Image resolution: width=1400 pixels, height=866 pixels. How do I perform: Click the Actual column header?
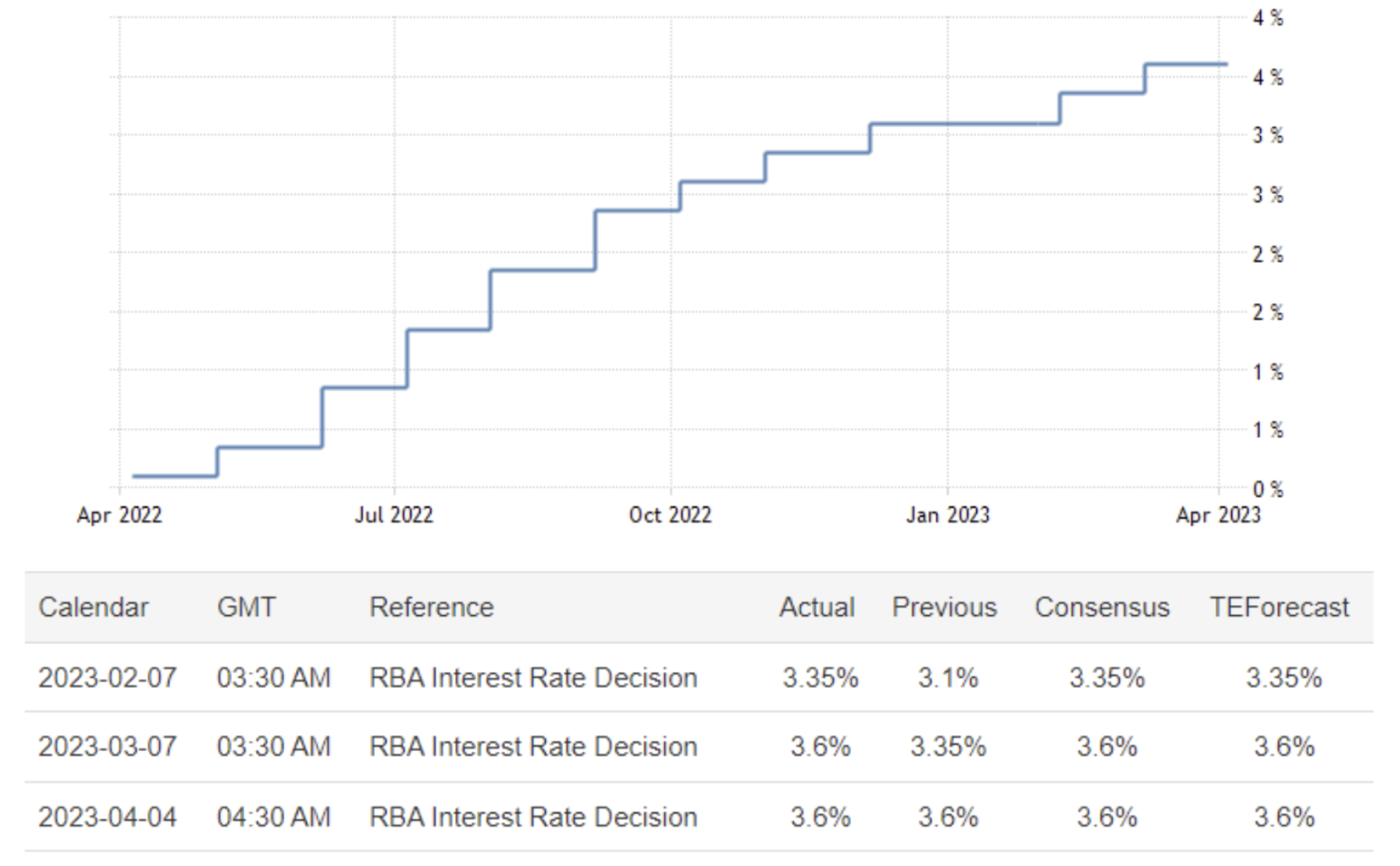click(x=817, y=608)
